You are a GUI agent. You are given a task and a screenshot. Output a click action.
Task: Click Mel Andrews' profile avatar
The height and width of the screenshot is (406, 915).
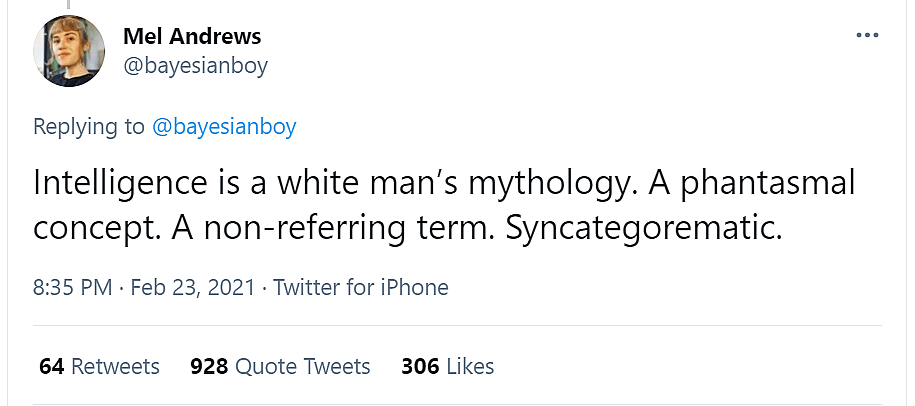70,54
